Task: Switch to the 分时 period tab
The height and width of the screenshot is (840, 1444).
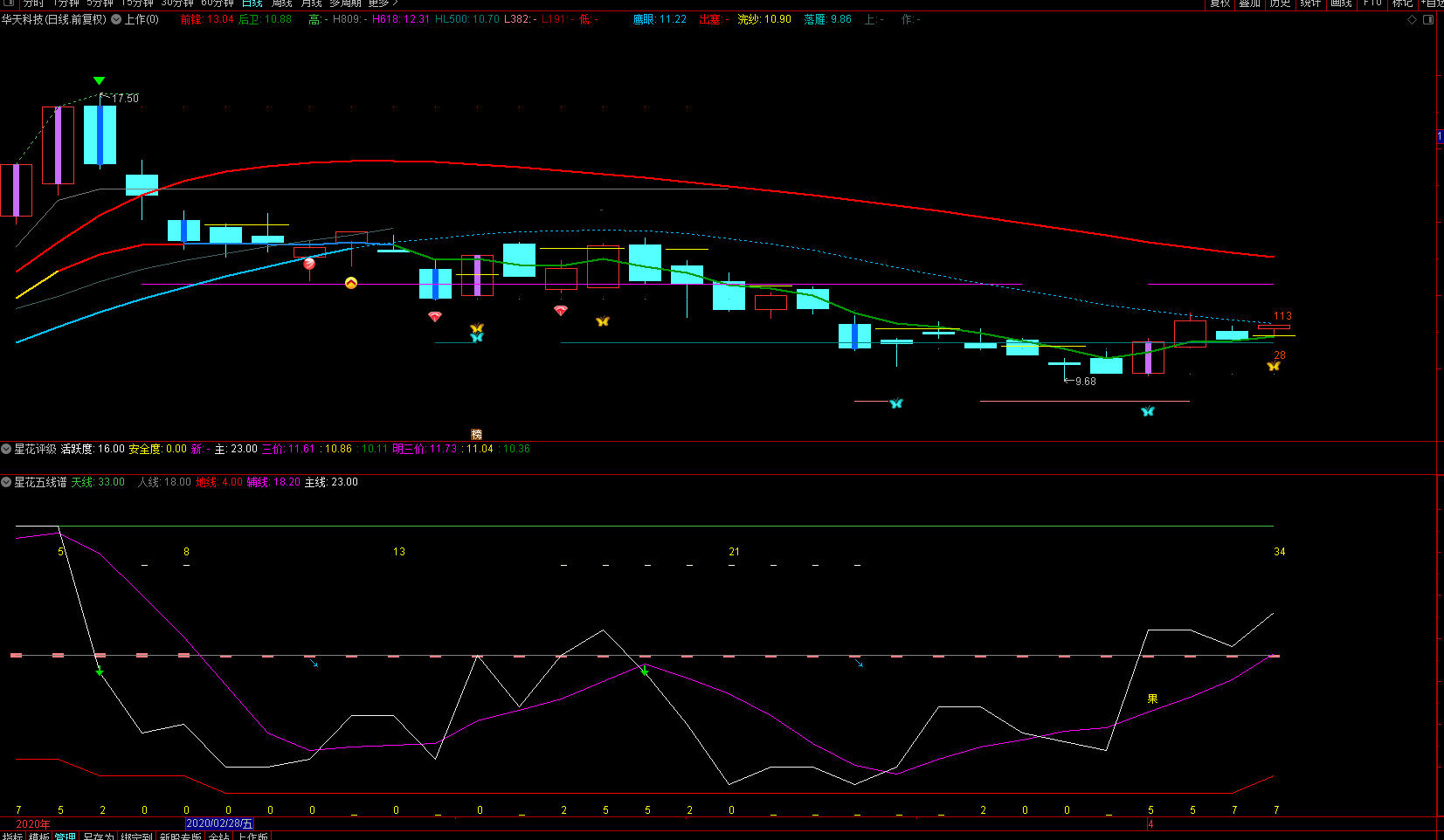Action: click(x=33, y=3)
